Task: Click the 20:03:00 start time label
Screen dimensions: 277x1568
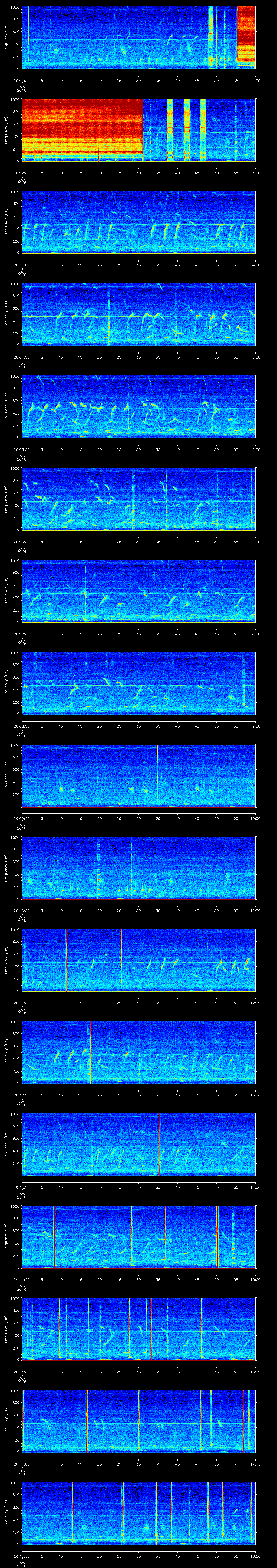Action: coord(21,265)
